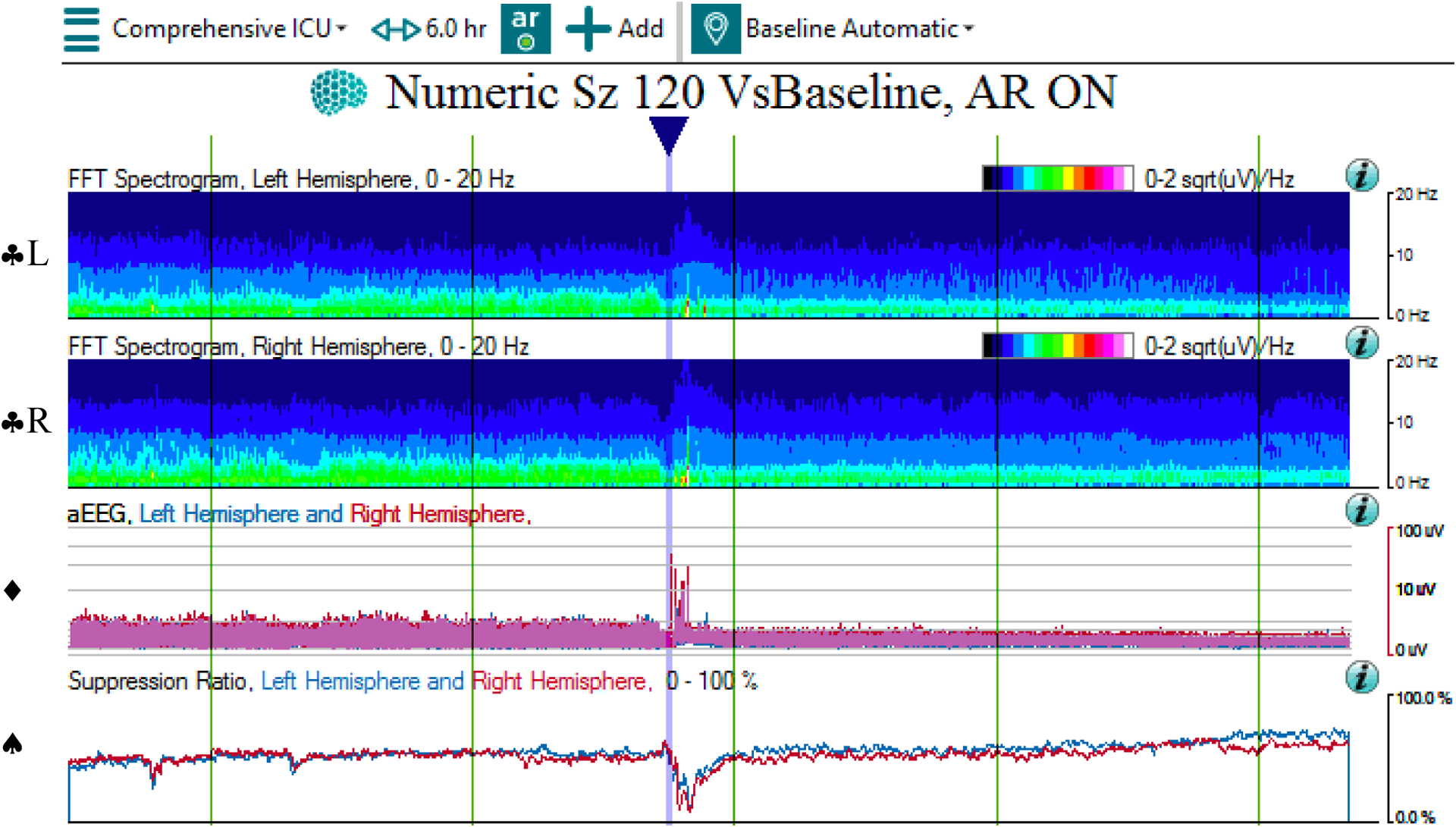
Task: Open the Comprehensive ICU panel dropdown
Action: [x=229, y=29]
